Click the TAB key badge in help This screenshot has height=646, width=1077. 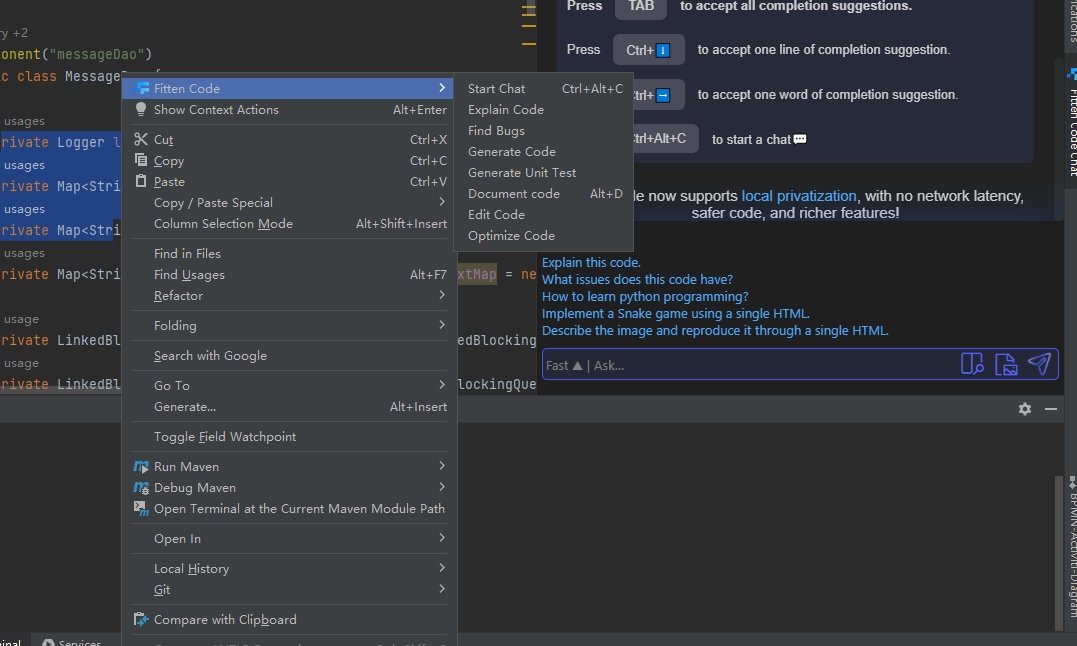(x=641, y=6)
